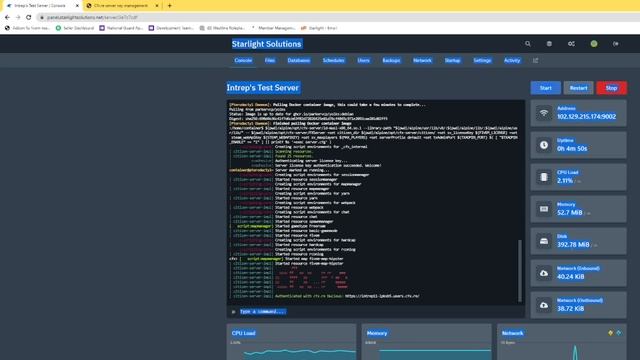The image size is (640, 360).
Task: Open the servers list icon in header
Action: (x=549, y=44)
